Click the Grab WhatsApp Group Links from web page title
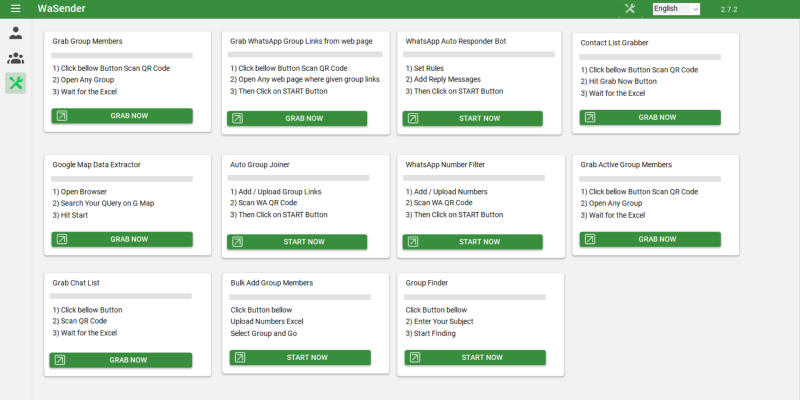The height and width of the screenshot is (400, 800). pos(301,41)
